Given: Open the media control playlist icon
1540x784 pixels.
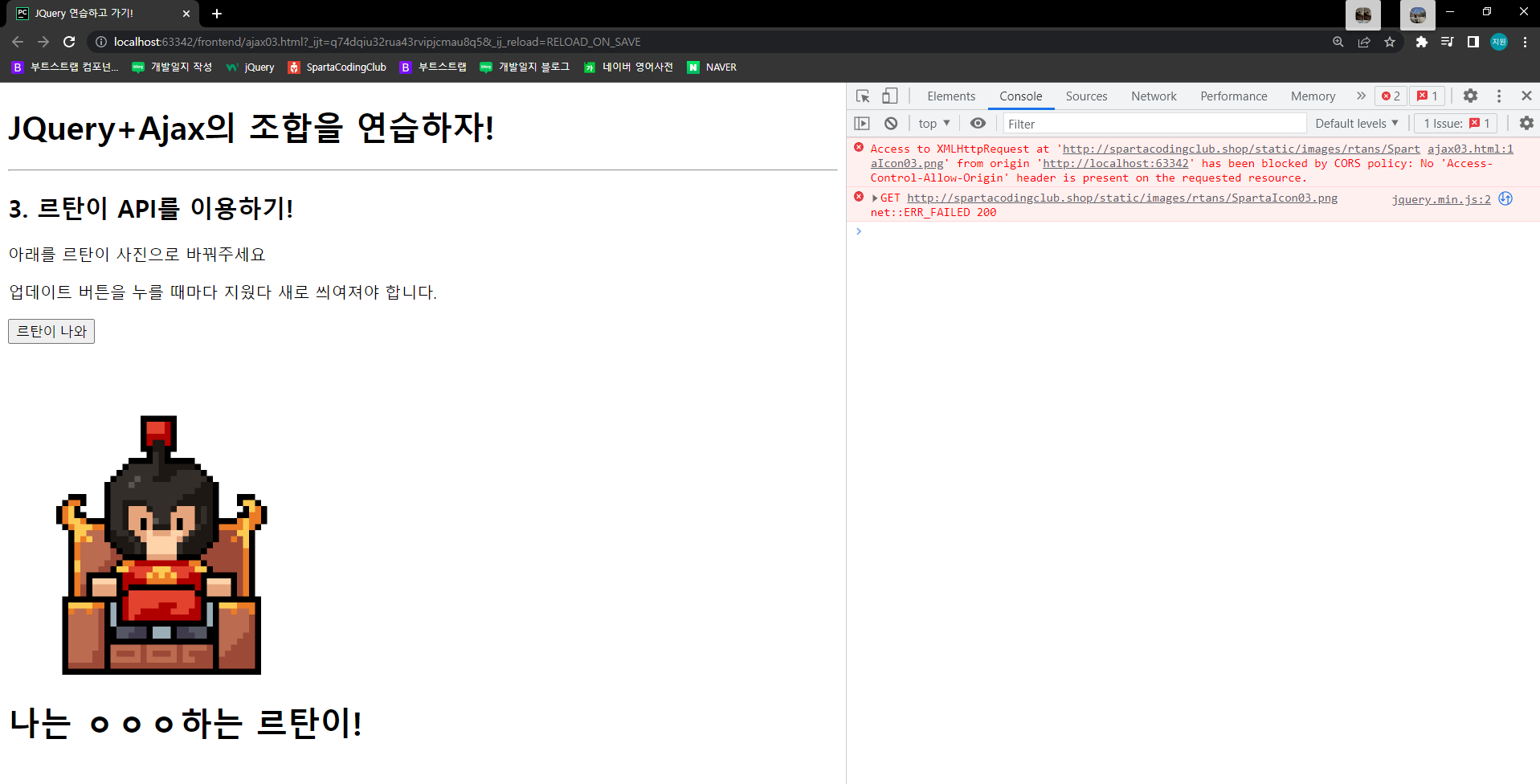Looking at the screenshot, I should pyautogui.click(x=1448, y=42).
